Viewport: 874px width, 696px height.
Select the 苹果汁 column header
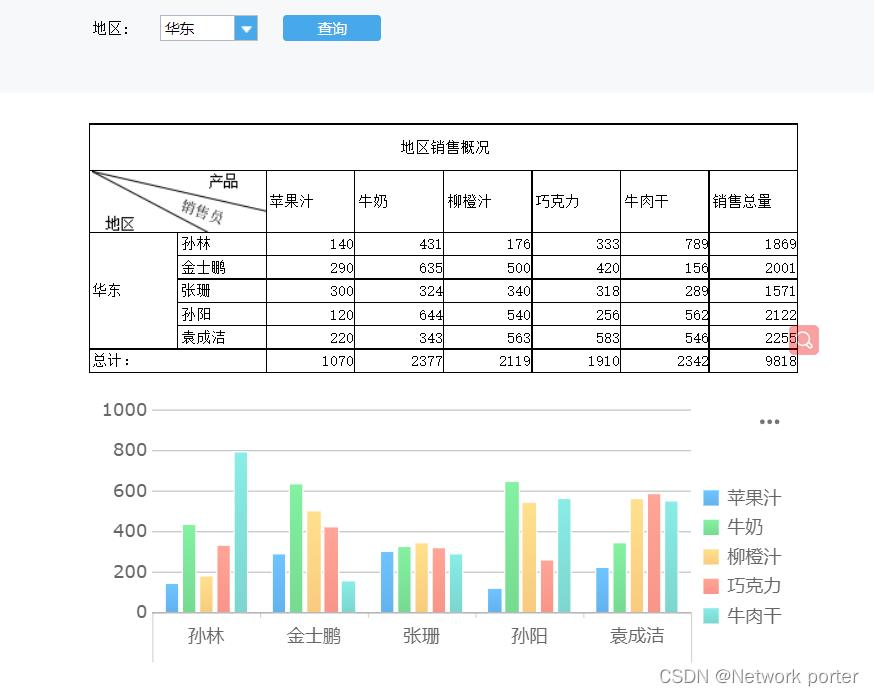click(310, 202)
